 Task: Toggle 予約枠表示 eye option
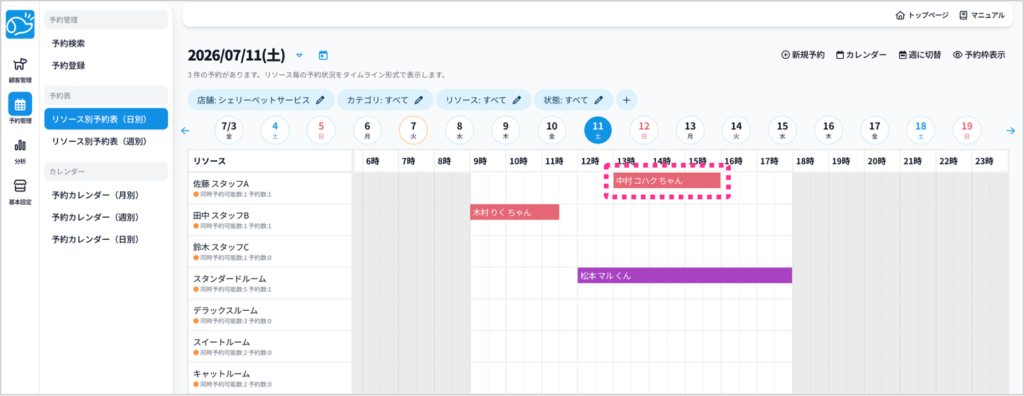coord(978,56)
